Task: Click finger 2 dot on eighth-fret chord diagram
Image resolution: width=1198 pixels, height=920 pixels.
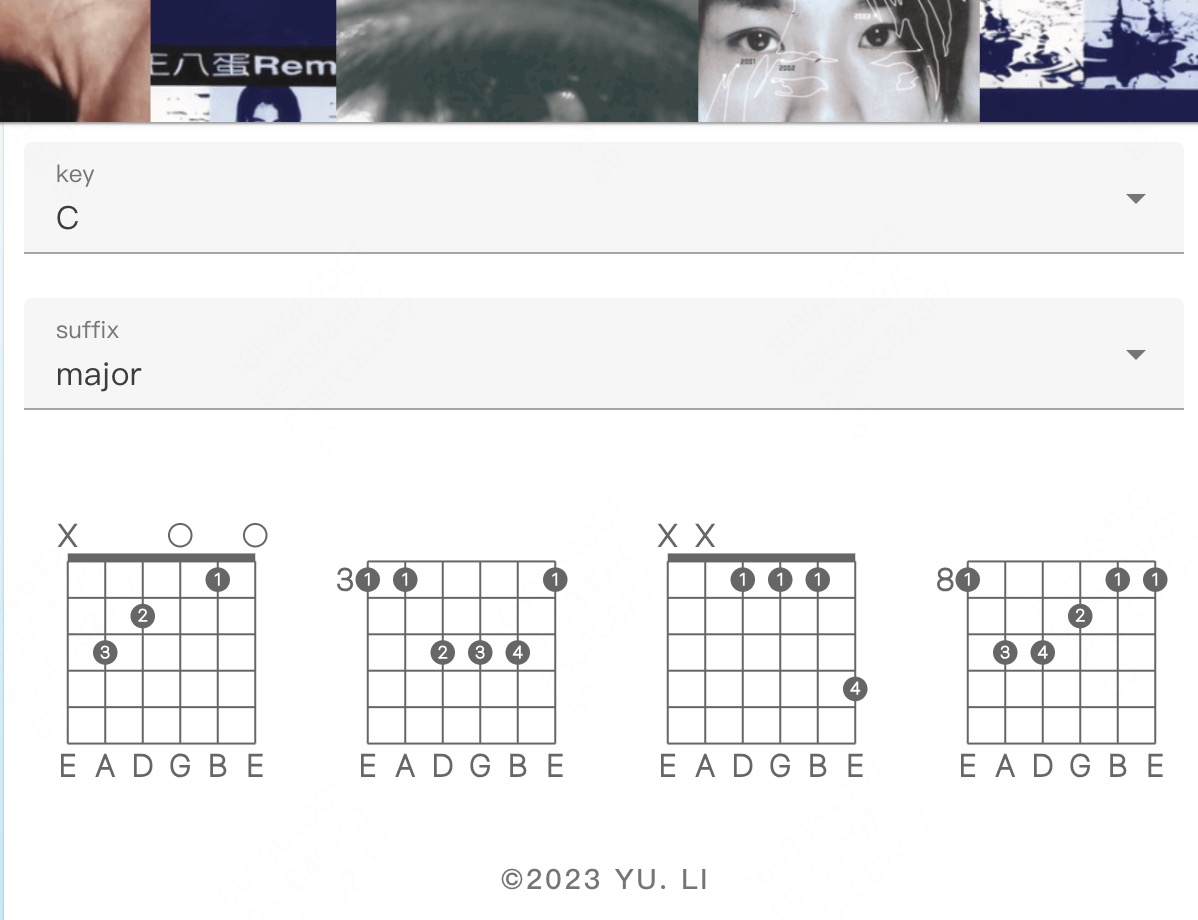Action: [1080, 616]
